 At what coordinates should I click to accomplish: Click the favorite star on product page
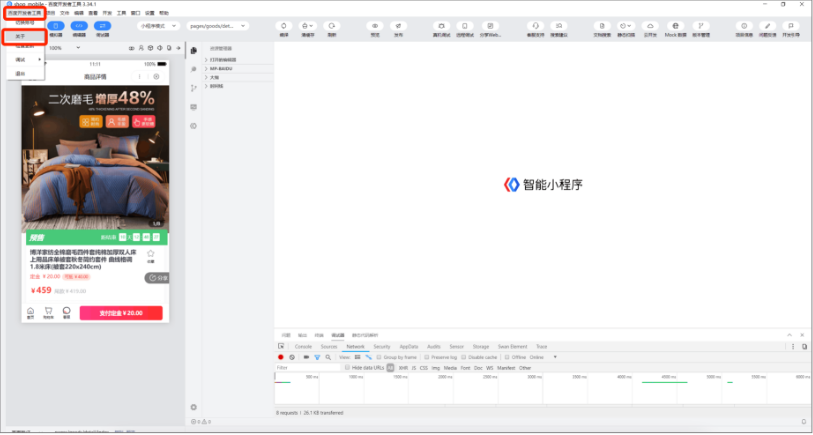pyautogui.click(x=151, y=254)
